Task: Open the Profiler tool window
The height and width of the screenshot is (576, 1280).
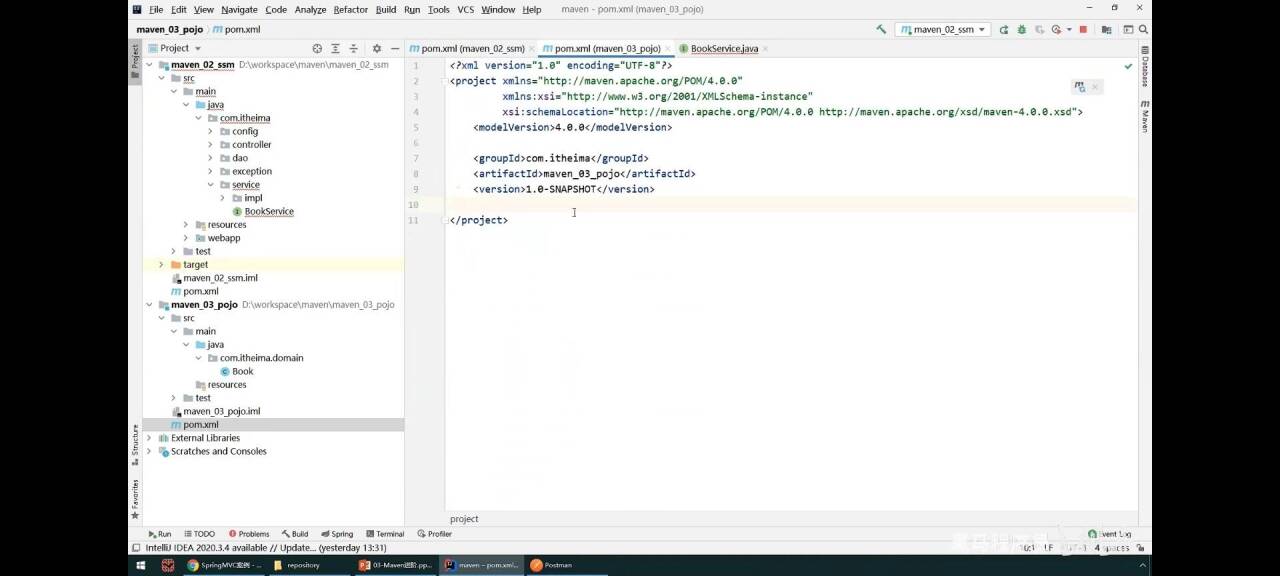Action: tap(435, 534)
